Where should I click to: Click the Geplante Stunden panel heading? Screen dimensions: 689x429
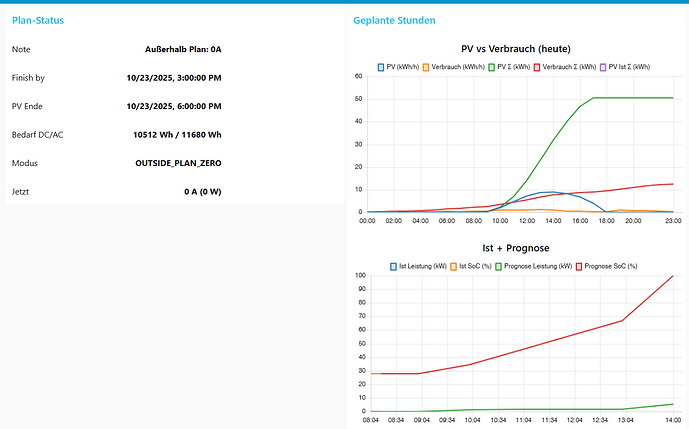point(394,20)
